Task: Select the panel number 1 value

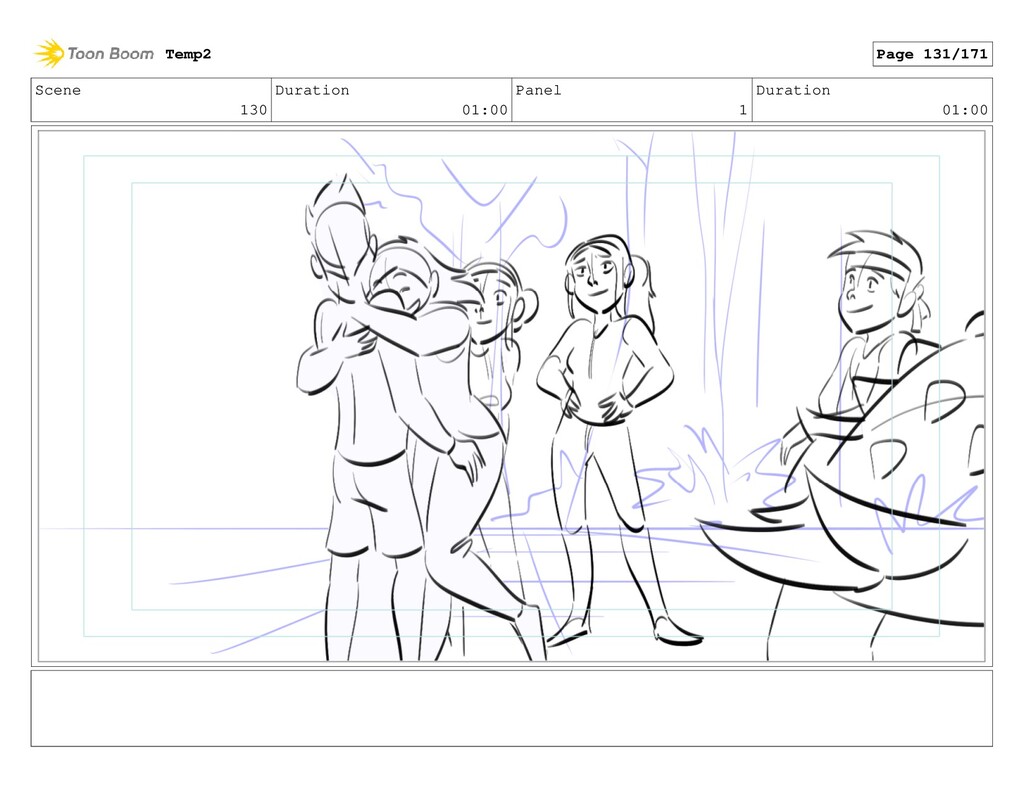Action: [x=743, y=110]
